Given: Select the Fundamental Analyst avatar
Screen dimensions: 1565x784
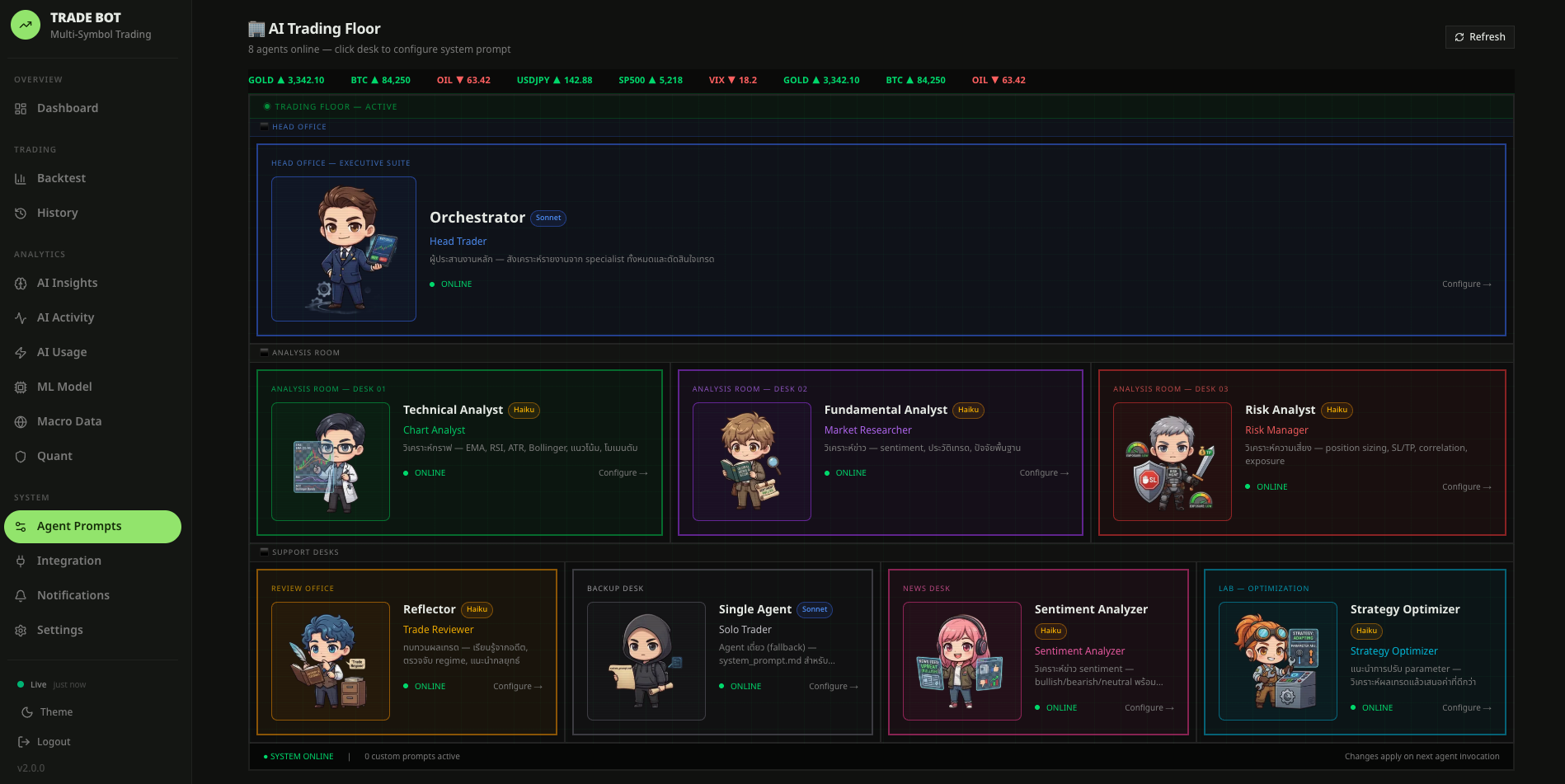Looking at the screenshot, I should coord(752,462).
